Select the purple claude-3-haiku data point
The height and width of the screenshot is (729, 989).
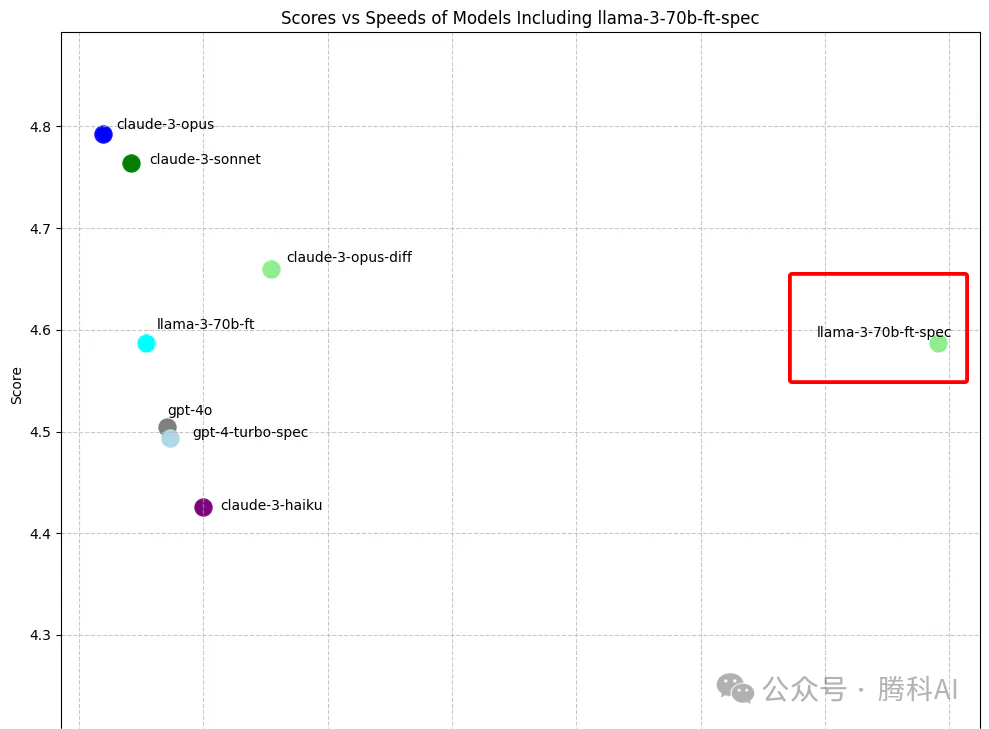coord(203,507)
